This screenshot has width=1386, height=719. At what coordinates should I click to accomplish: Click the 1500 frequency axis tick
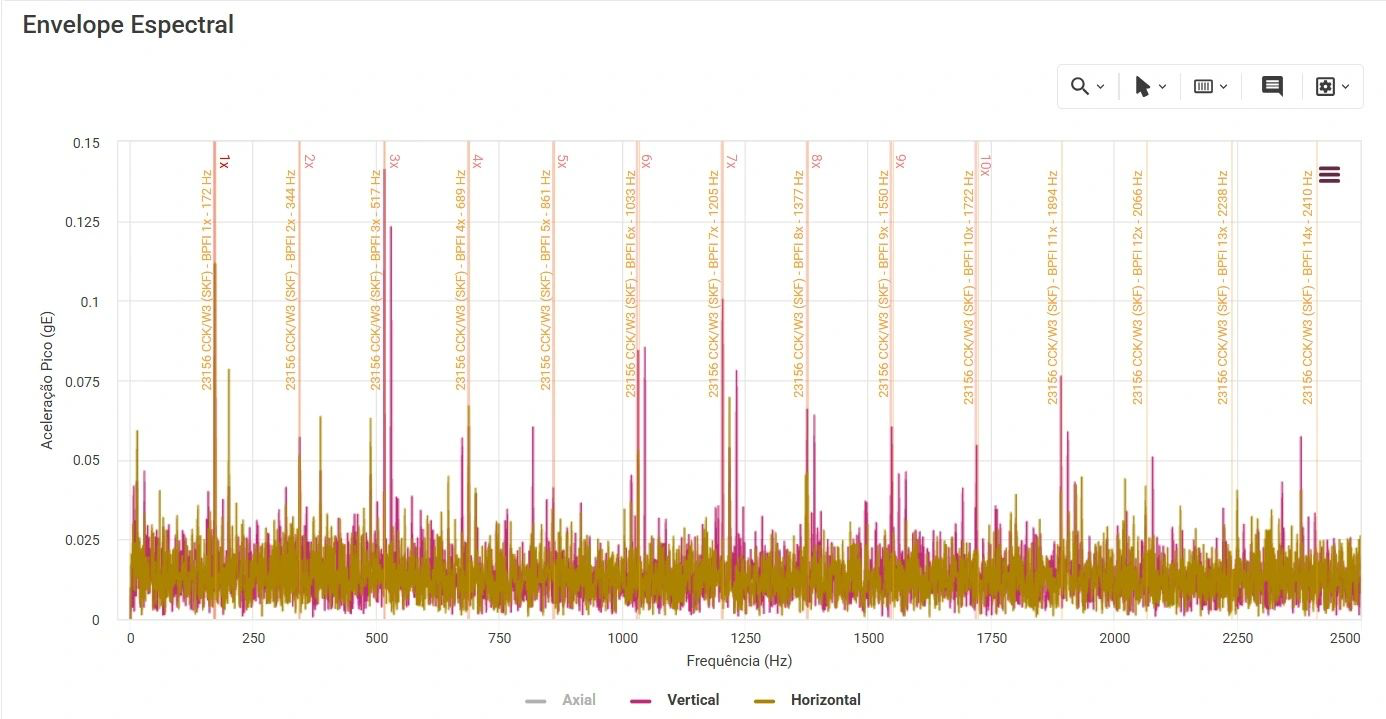pos(868,638)
